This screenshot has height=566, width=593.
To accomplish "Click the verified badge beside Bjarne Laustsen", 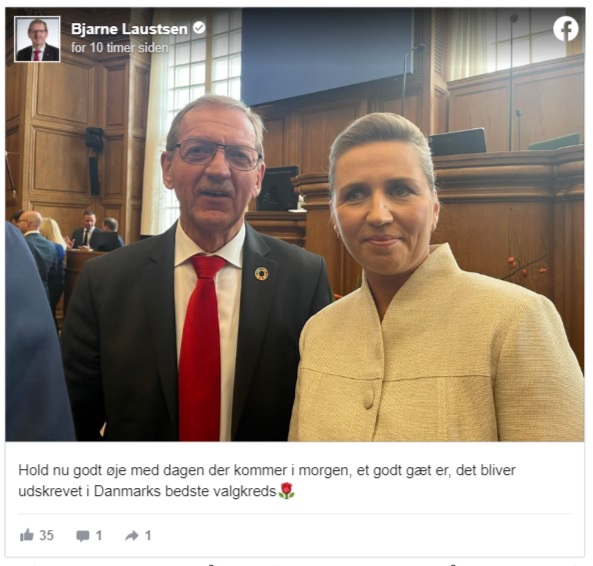I will [199, 28].
